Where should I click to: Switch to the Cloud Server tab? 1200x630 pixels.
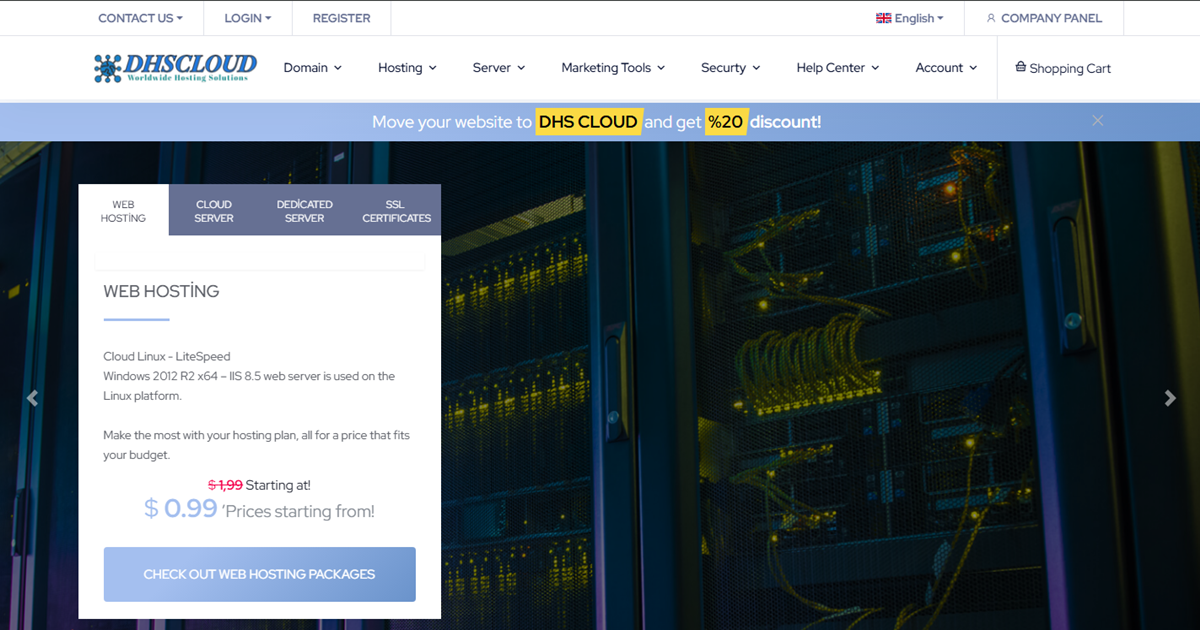(214, 211)
